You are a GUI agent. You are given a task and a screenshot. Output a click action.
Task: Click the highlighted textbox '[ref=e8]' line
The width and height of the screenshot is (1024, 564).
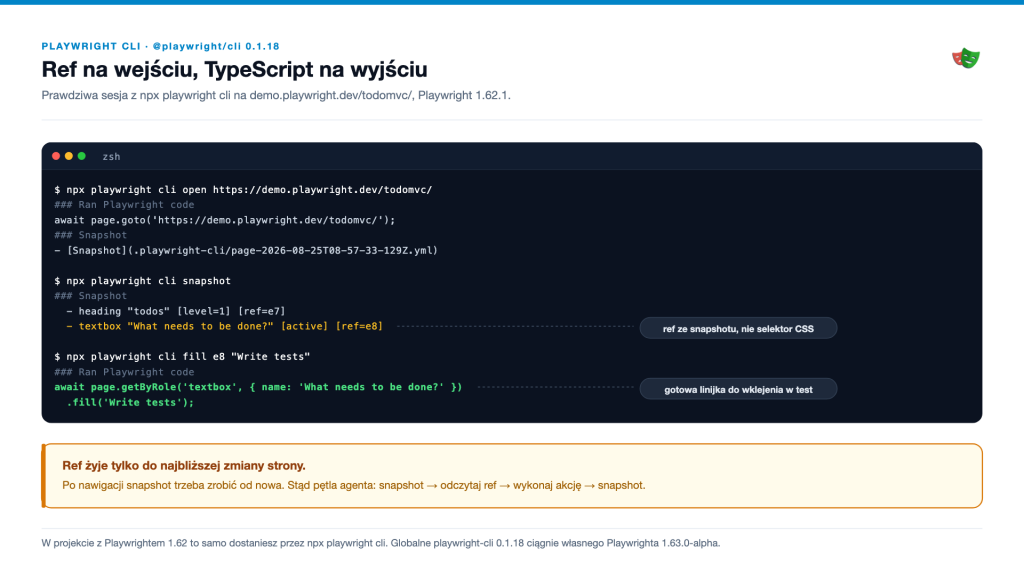(x=224, y=326)
